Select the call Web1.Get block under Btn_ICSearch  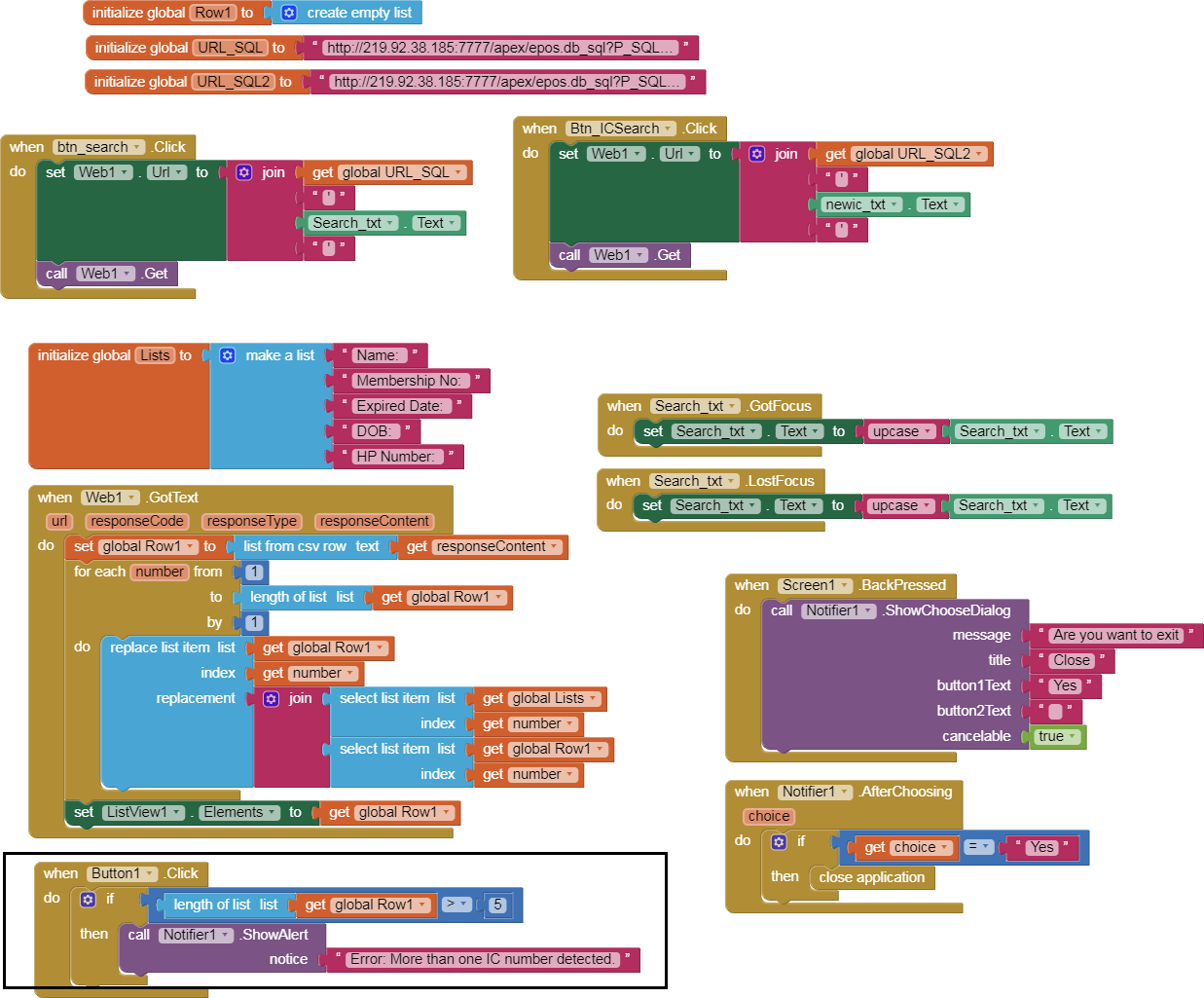tap(569, 255)
